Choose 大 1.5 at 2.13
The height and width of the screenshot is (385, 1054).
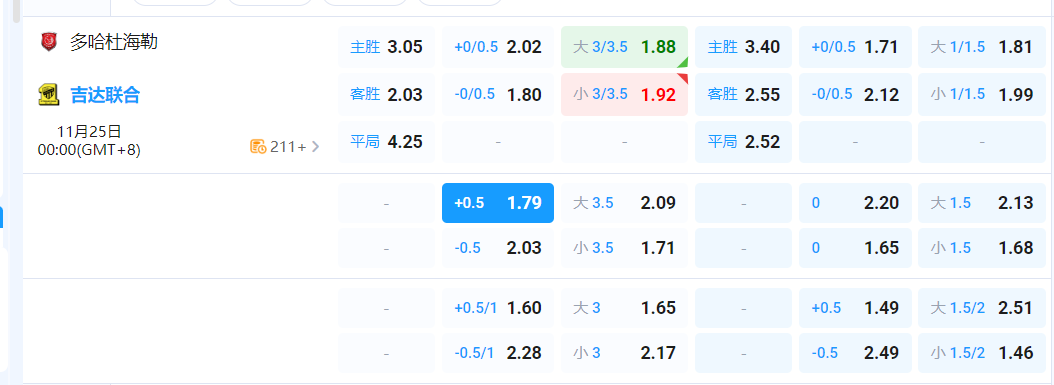pos(982,203)
